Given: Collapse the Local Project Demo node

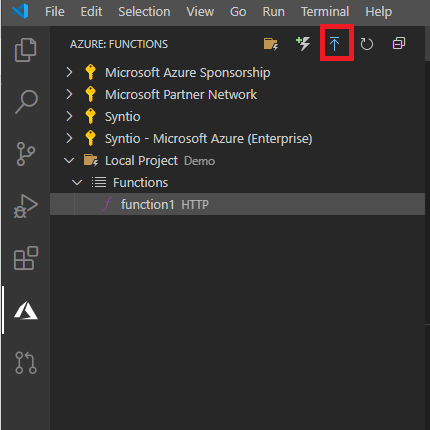Looking at the screenshot, I should point(69,161).
